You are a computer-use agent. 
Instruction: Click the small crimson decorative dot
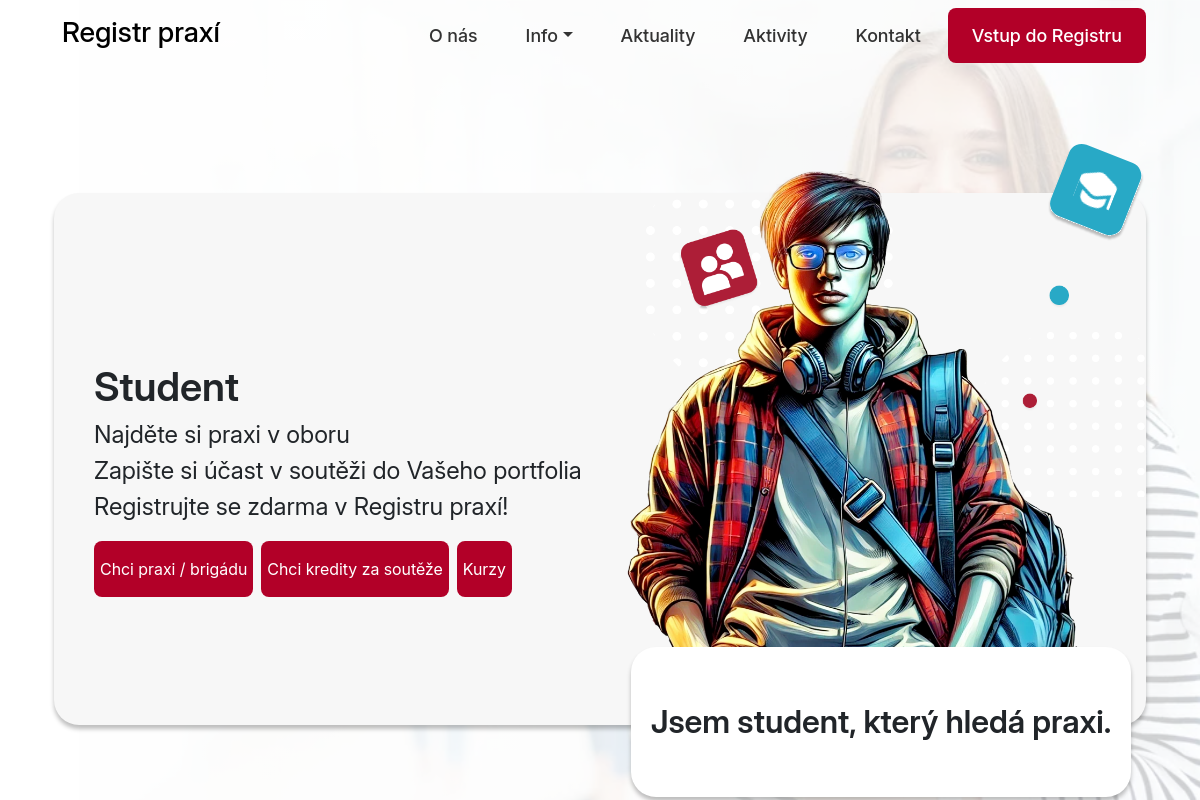pos(1030,401)
